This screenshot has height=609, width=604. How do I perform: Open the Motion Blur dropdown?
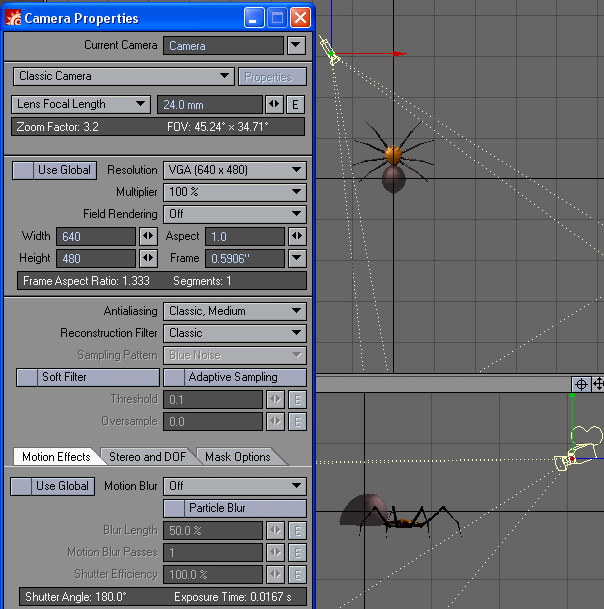point(234,486)
